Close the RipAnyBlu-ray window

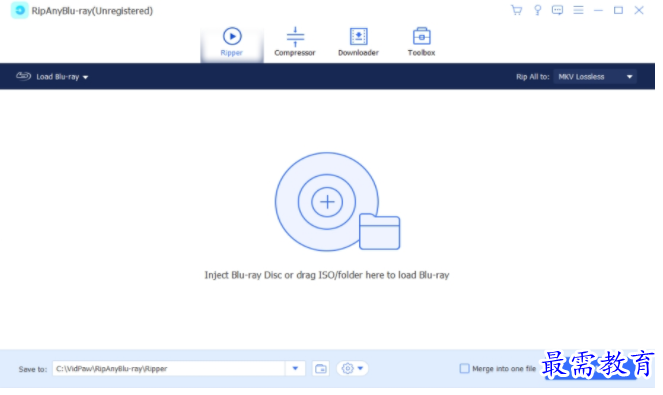click(x=639, y=10)
